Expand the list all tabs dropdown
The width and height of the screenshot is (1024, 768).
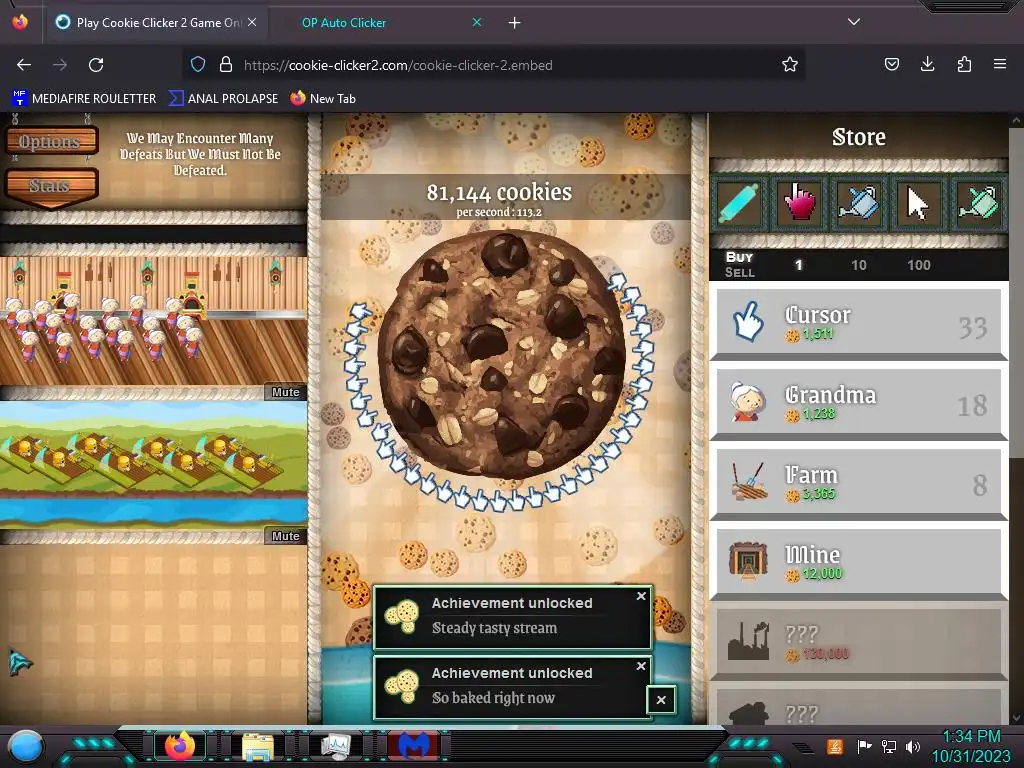[x=854, y=22]
